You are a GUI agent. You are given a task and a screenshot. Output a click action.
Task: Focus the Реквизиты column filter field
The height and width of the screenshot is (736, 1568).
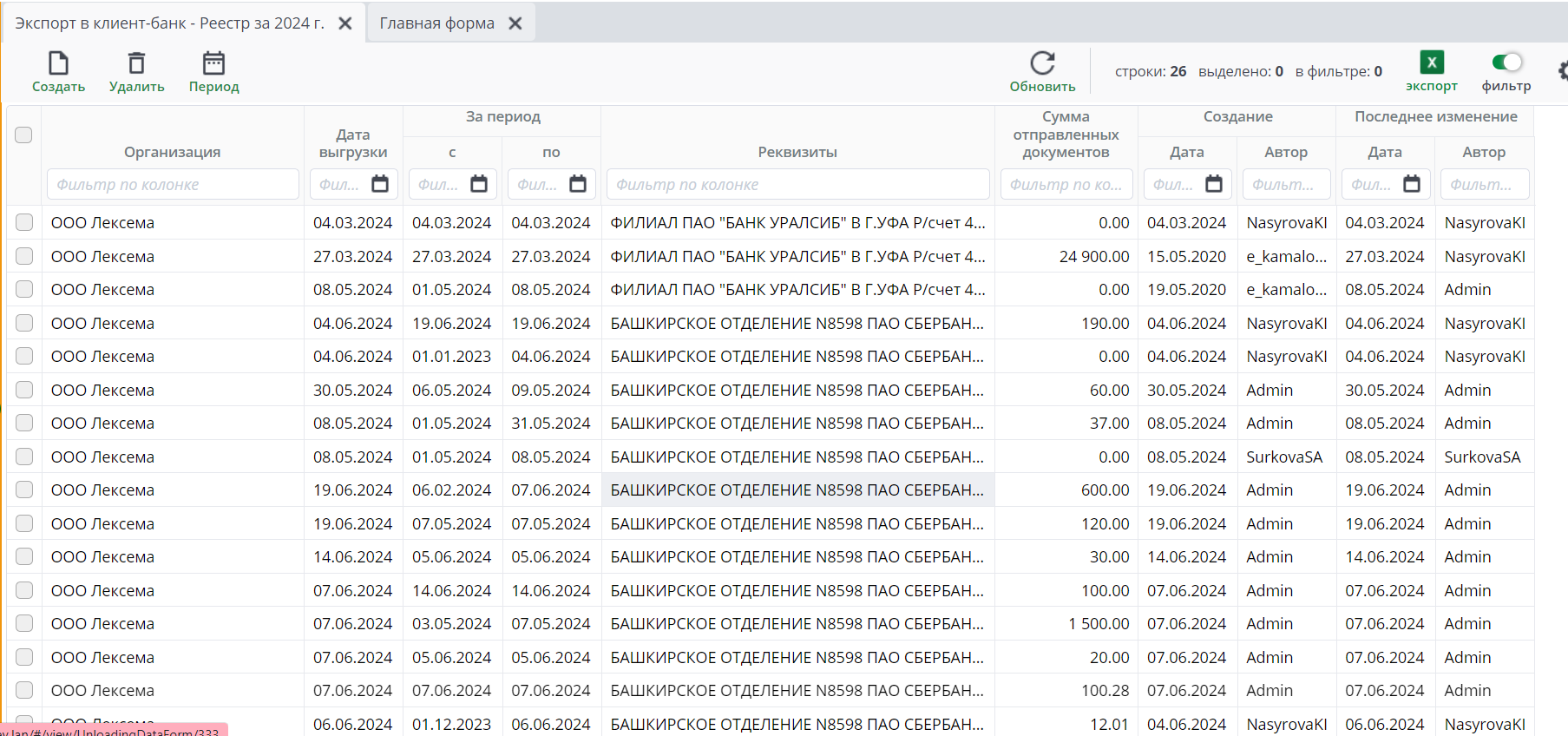pos(797,184)
